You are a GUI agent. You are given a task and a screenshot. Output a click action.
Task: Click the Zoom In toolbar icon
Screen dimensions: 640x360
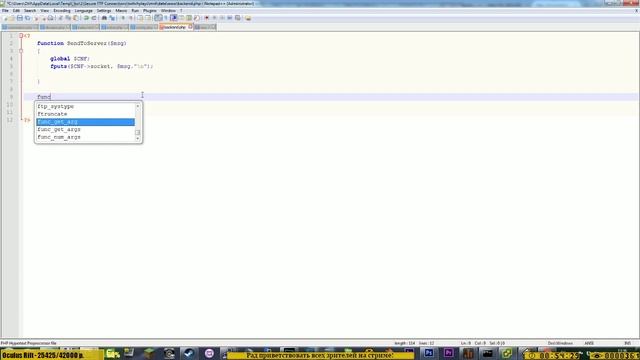(123, 18)
